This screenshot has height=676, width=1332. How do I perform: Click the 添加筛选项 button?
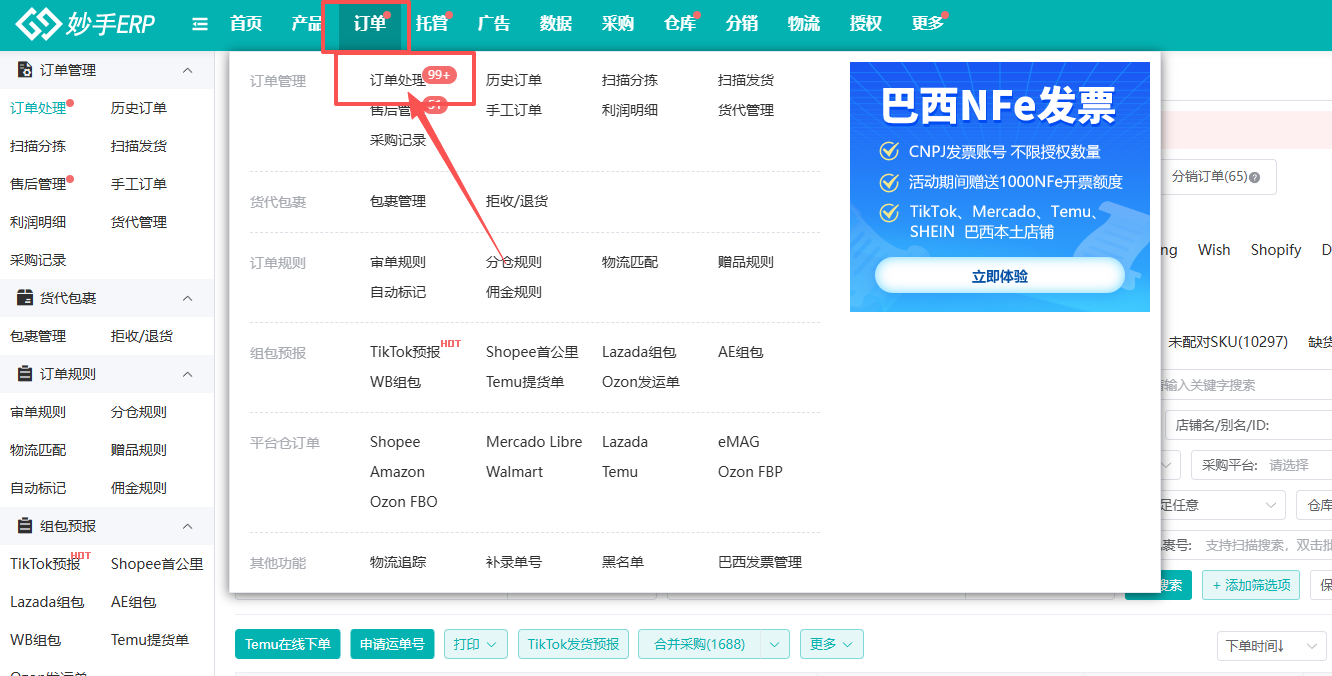click(1251, 585)
